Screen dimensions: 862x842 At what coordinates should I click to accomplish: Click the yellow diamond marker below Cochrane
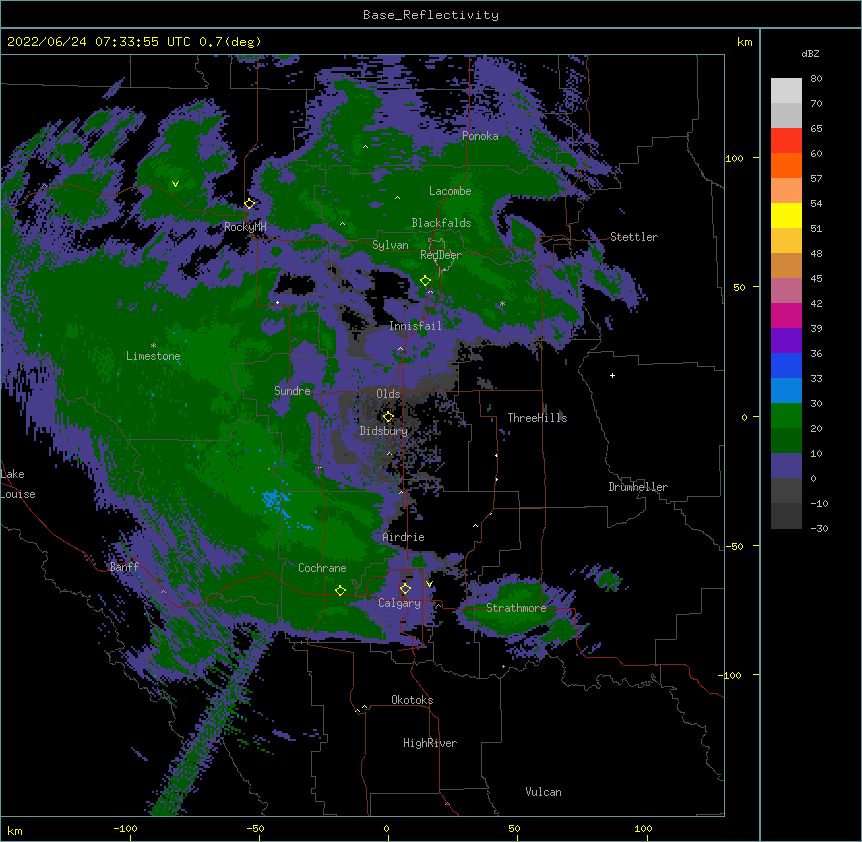tap(340, 591)
